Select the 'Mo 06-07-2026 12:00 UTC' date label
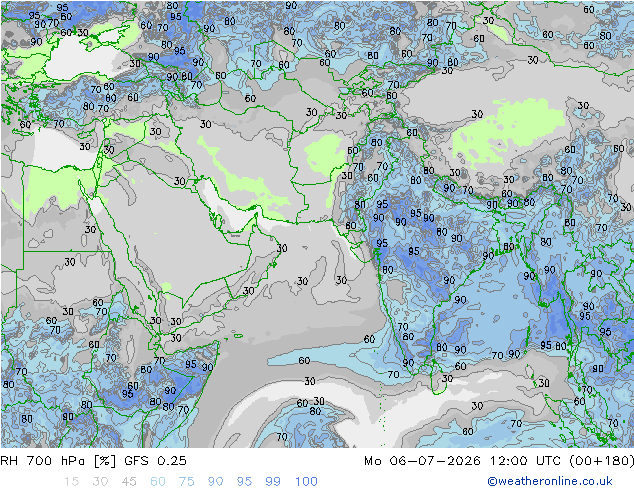This screenshot has height=490, width=634. 462,461
